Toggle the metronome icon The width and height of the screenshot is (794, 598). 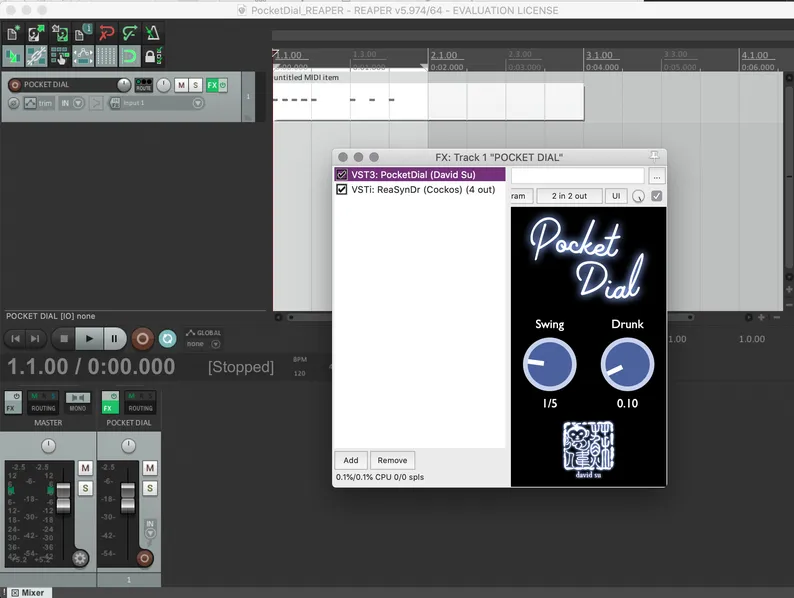(x=152, y=33)
